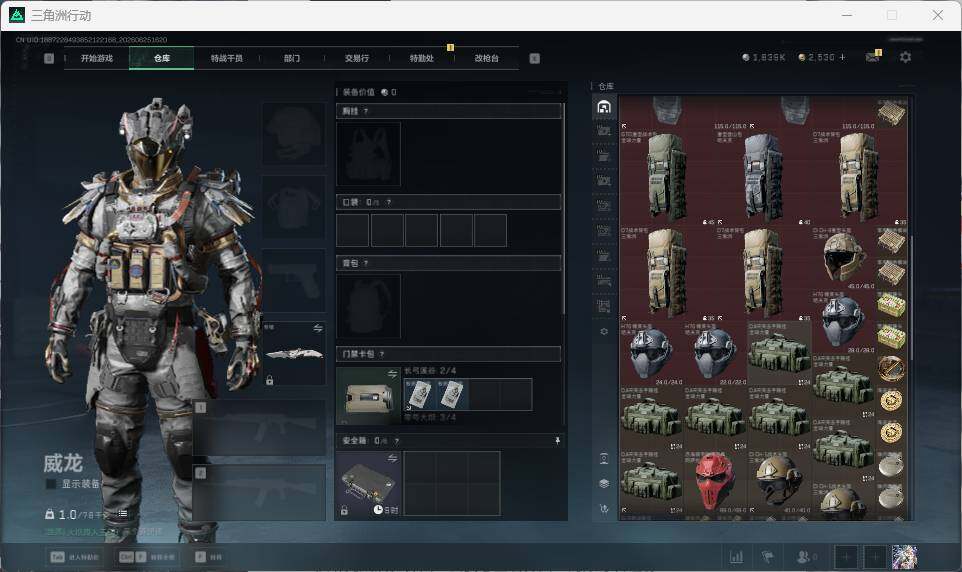Open the fifth storage box in sidebar
Viewport: 962px width, 572px height.
pyautogui.click(x=604, y=205)
